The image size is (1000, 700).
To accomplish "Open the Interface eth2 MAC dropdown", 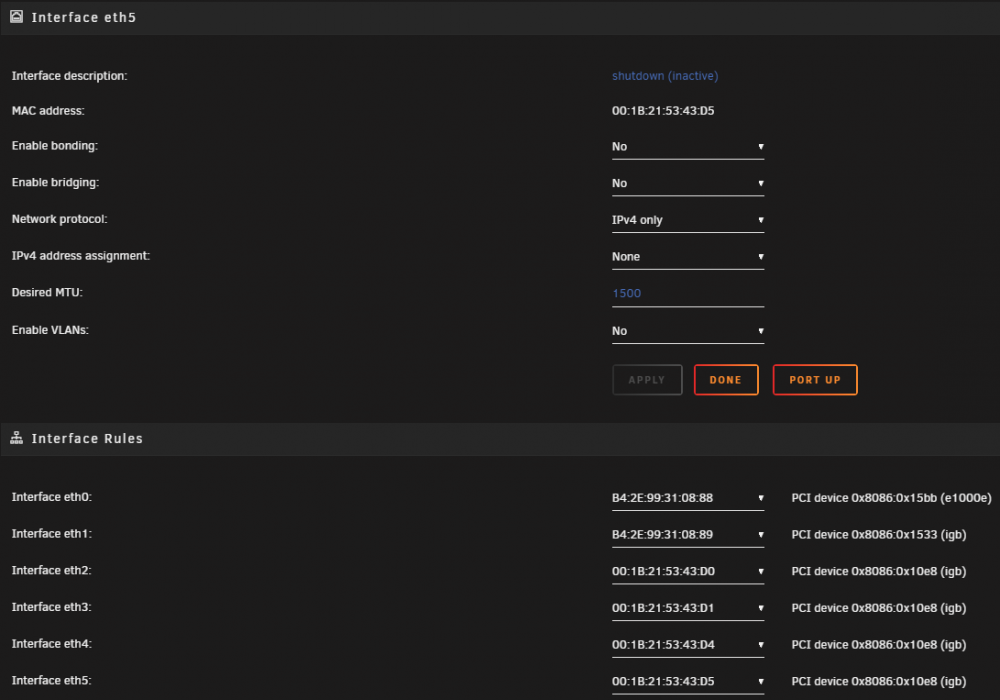I will [x=688, y=572].
